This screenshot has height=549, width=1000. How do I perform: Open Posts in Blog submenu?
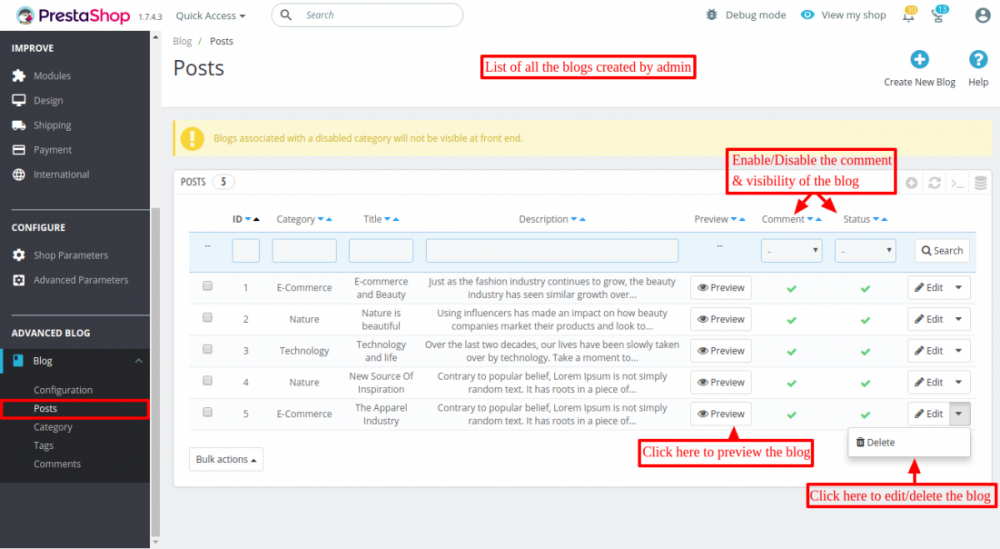click(45, 409)
